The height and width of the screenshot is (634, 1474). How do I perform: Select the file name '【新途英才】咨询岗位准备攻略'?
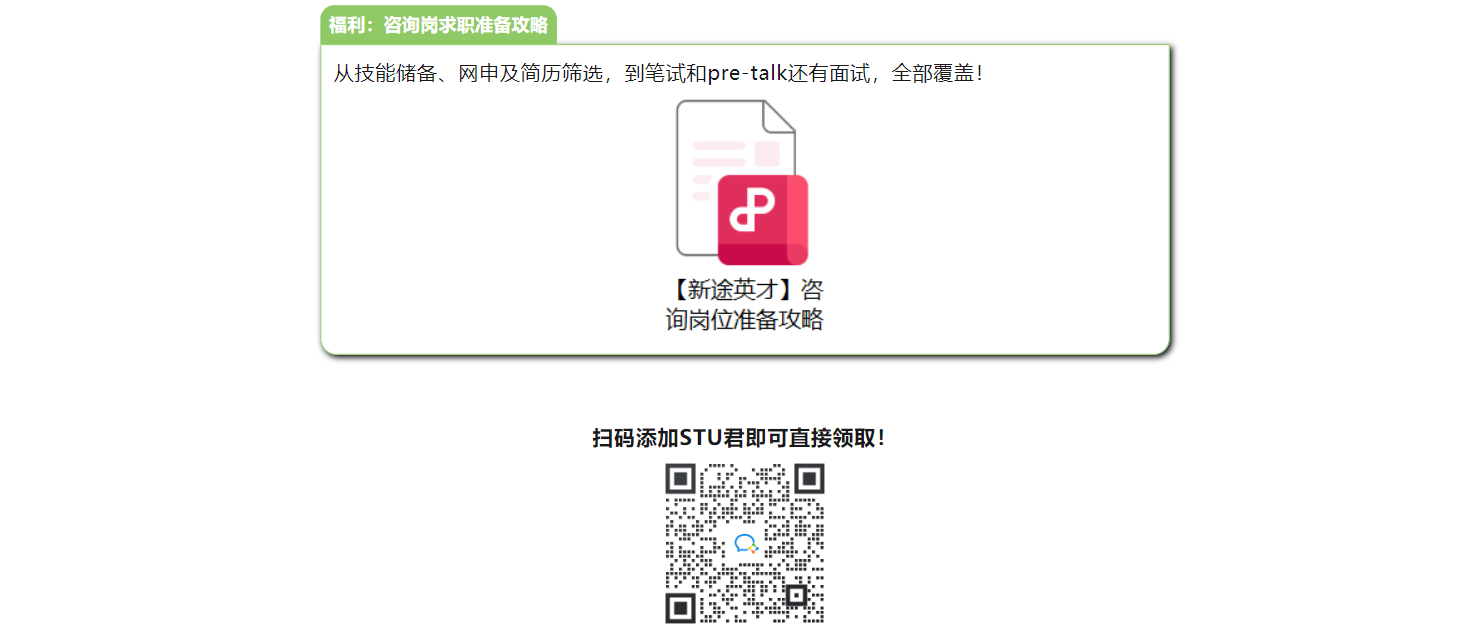[744, 305]
